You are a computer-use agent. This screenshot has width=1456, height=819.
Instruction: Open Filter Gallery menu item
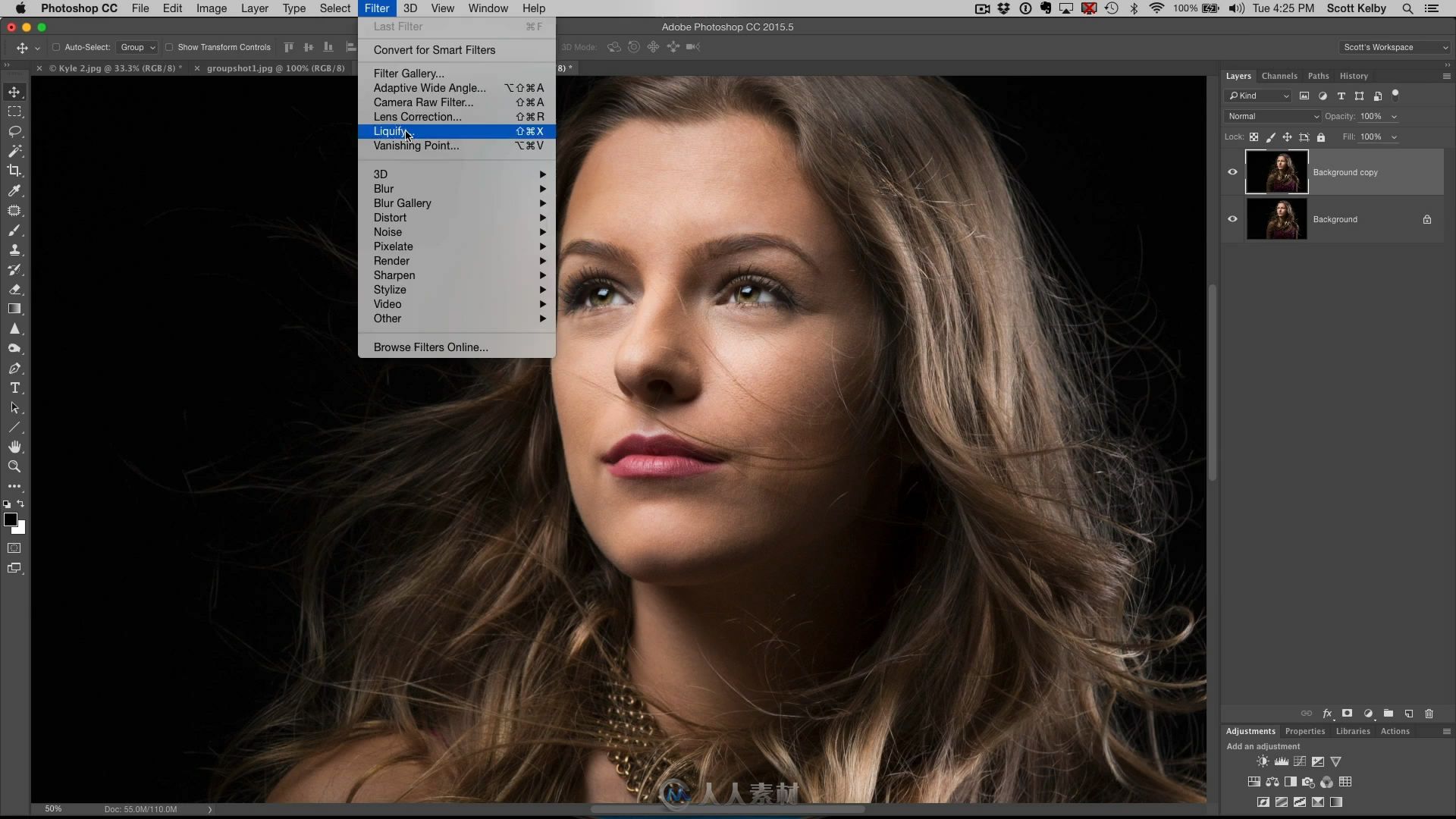pos(457,74)
